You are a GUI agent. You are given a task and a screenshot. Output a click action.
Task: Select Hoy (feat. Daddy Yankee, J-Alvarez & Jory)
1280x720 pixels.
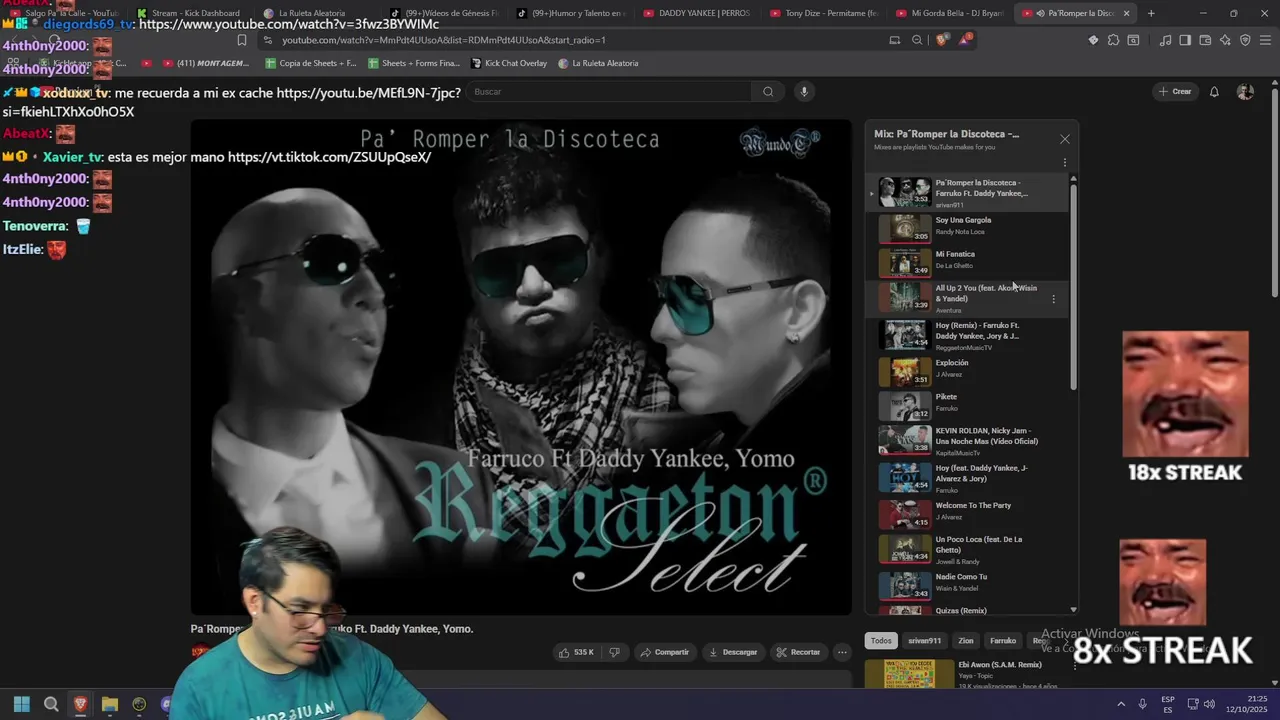click(967, 477)
